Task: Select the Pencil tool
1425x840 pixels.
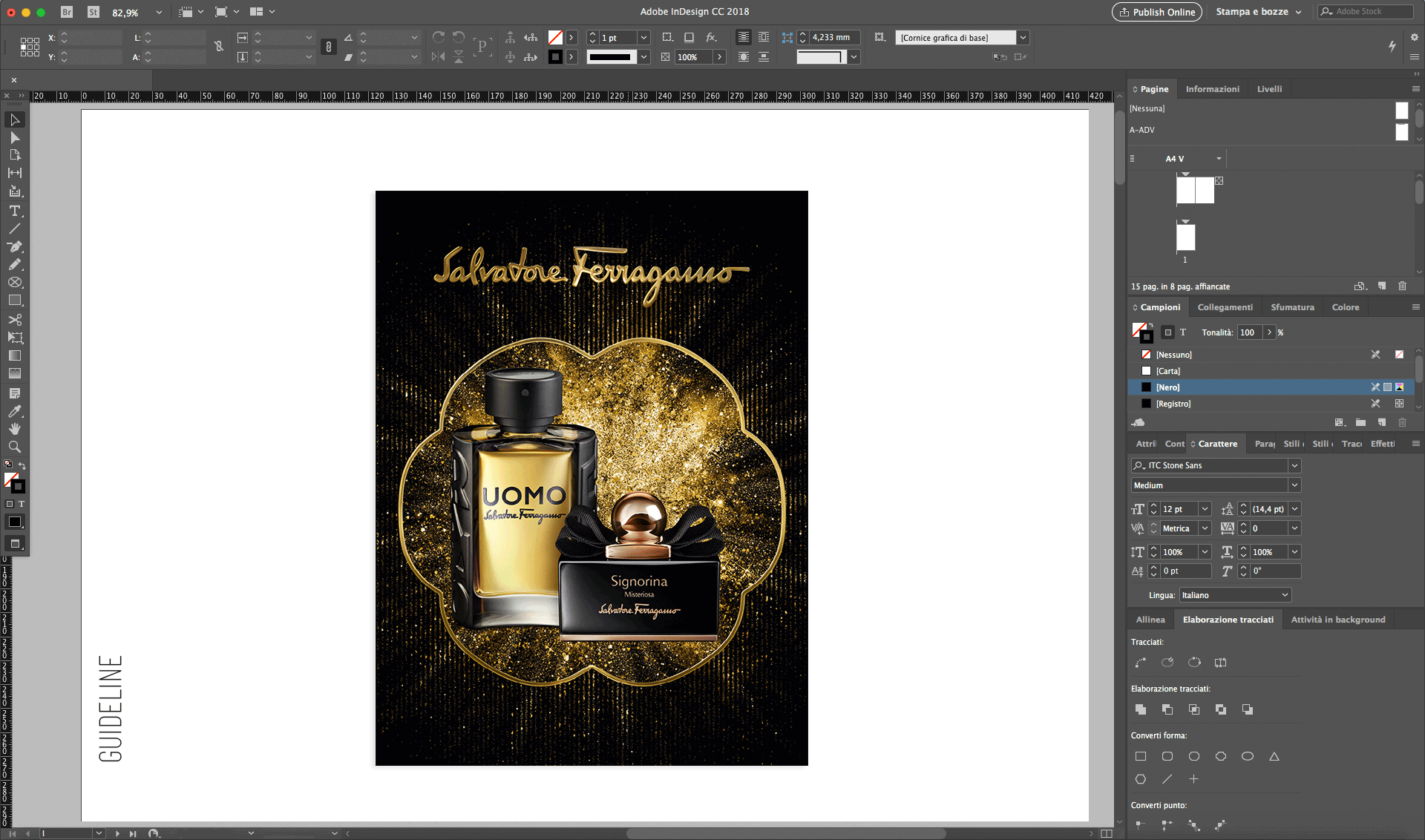Action: 15,264
